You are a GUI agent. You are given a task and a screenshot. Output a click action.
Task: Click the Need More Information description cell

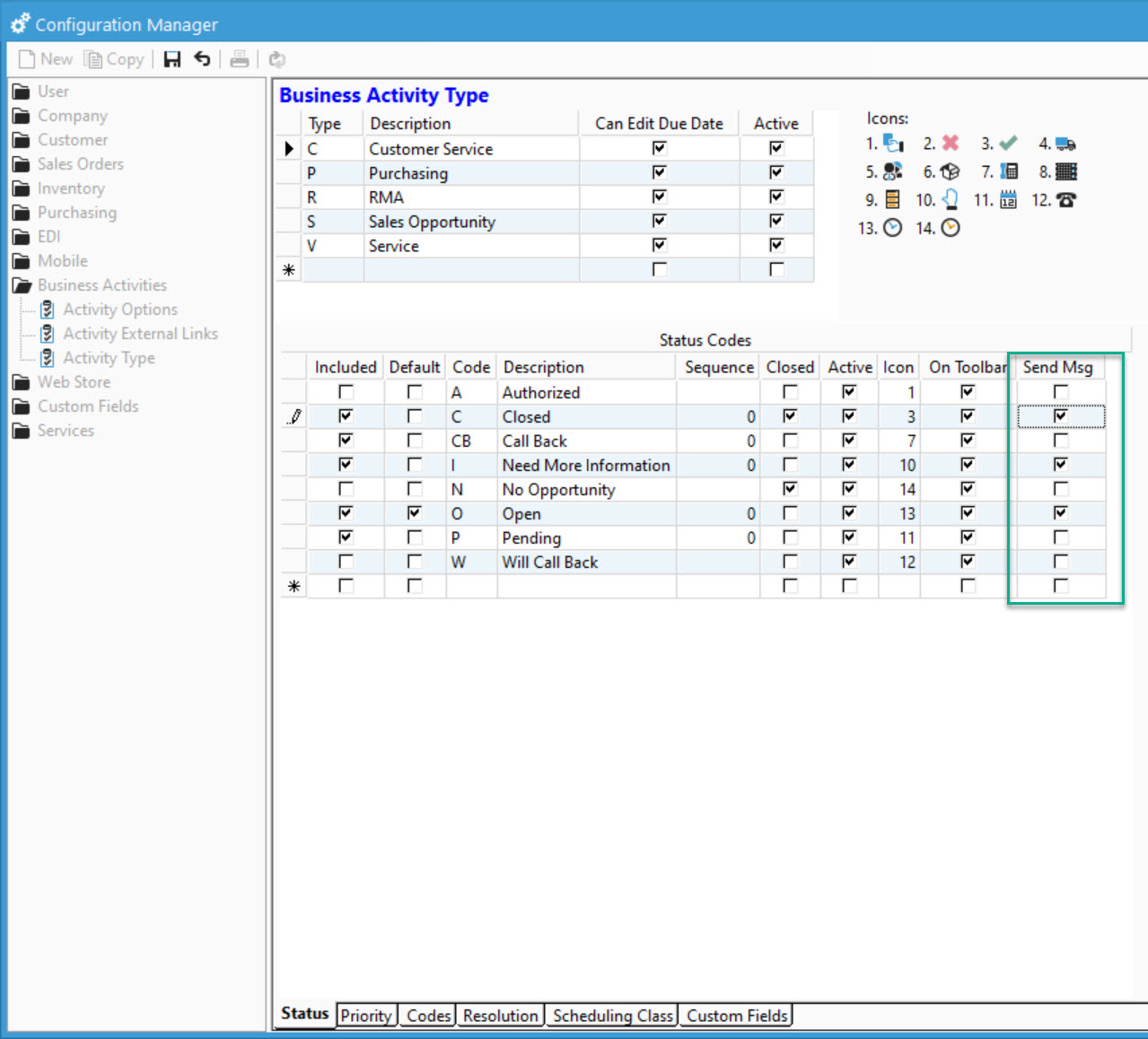586,466
